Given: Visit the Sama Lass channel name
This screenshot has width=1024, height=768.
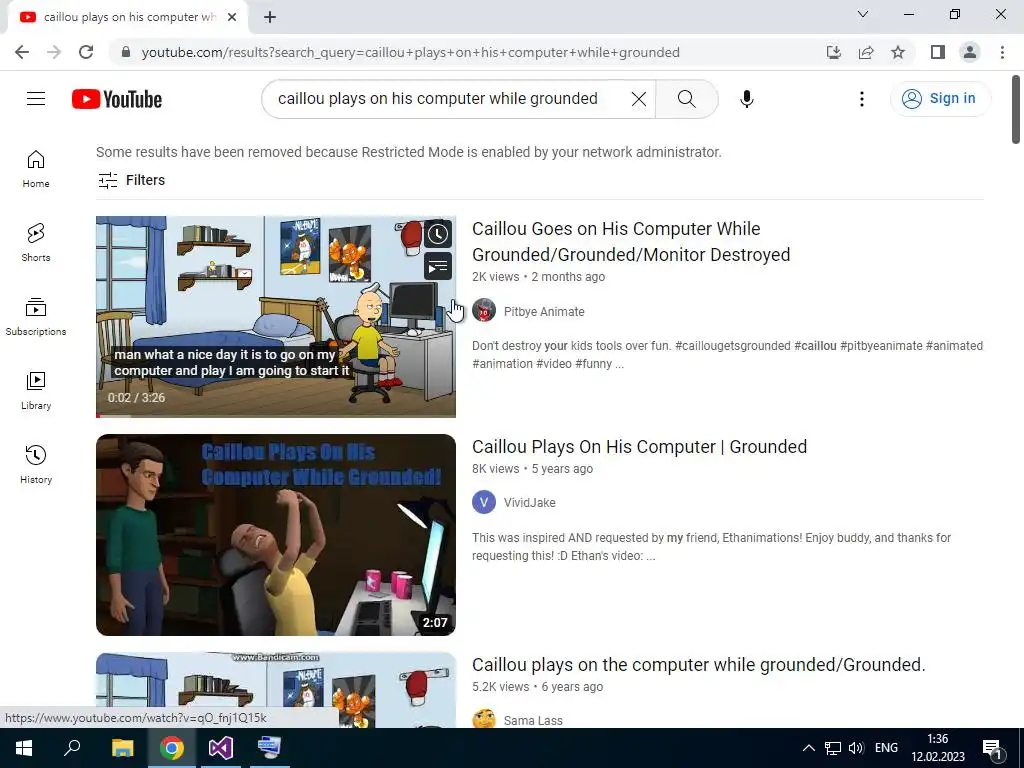Looking at the screenshot, I should 533,721.
